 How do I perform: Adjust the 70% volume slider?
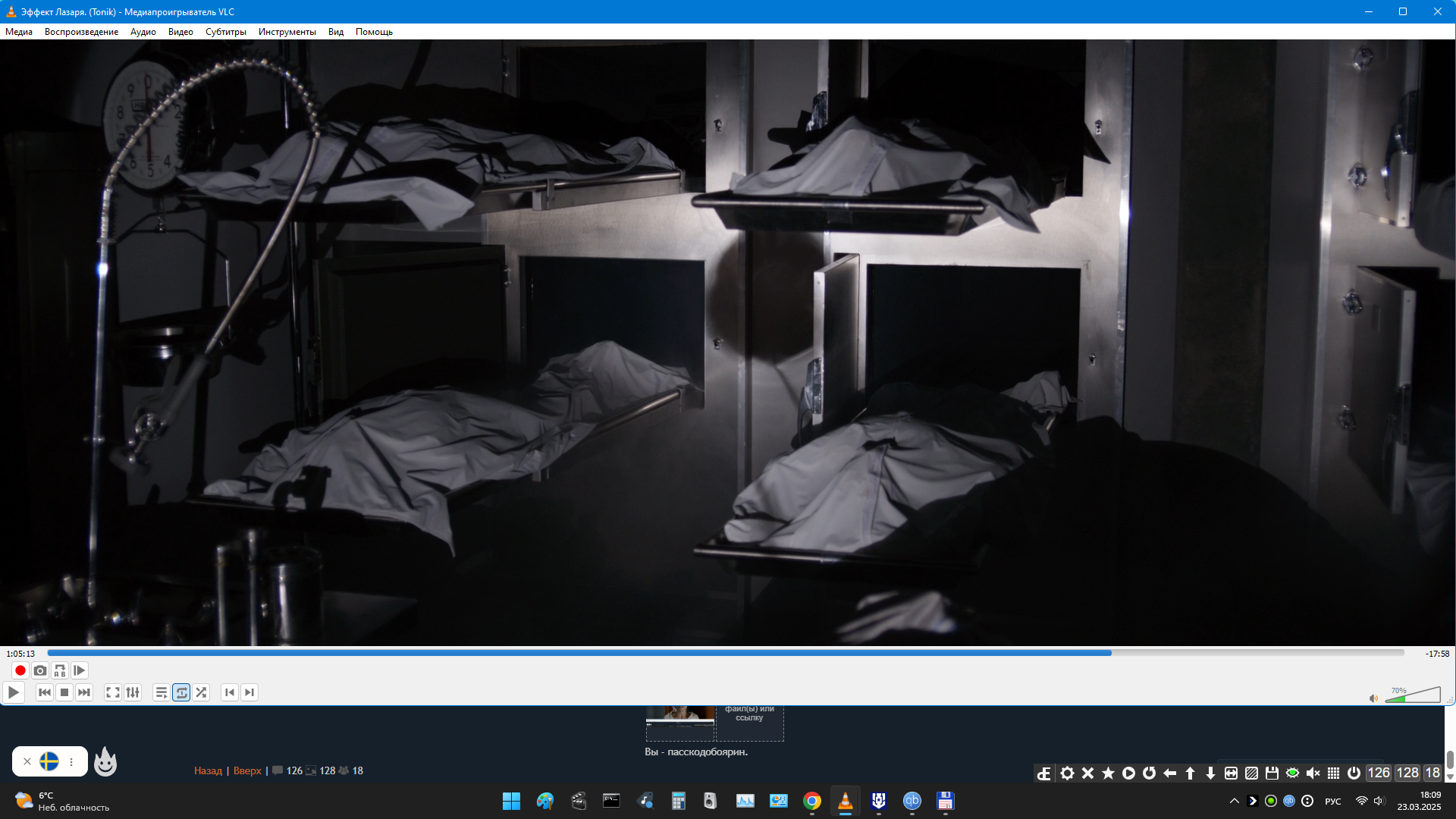point(1413,695)
